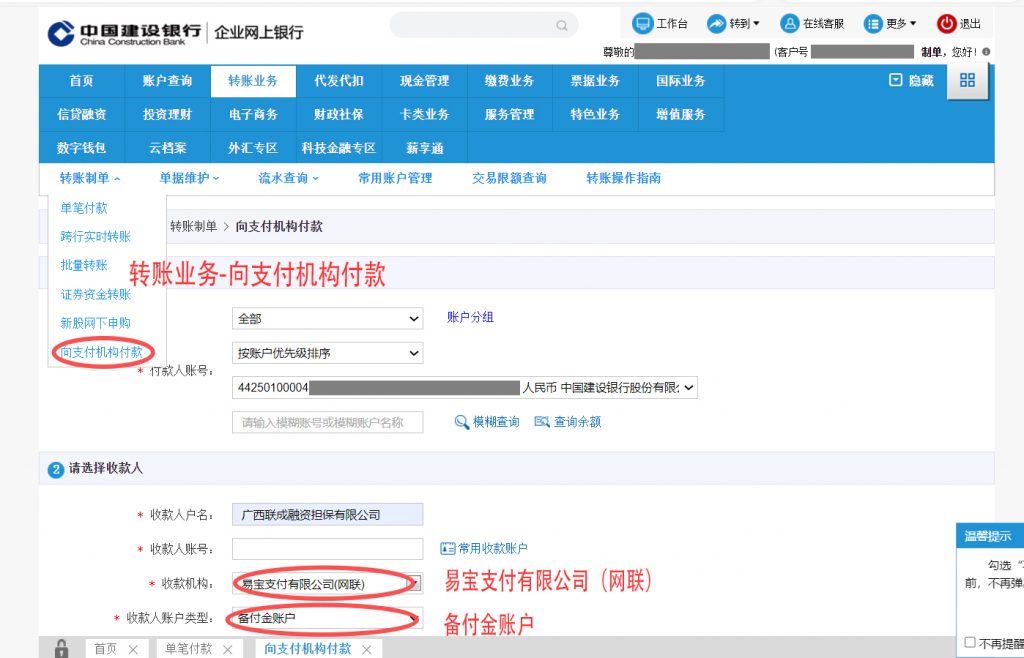Click the 账户分组 link
The image size is (1024, 658).
point(470,317)
